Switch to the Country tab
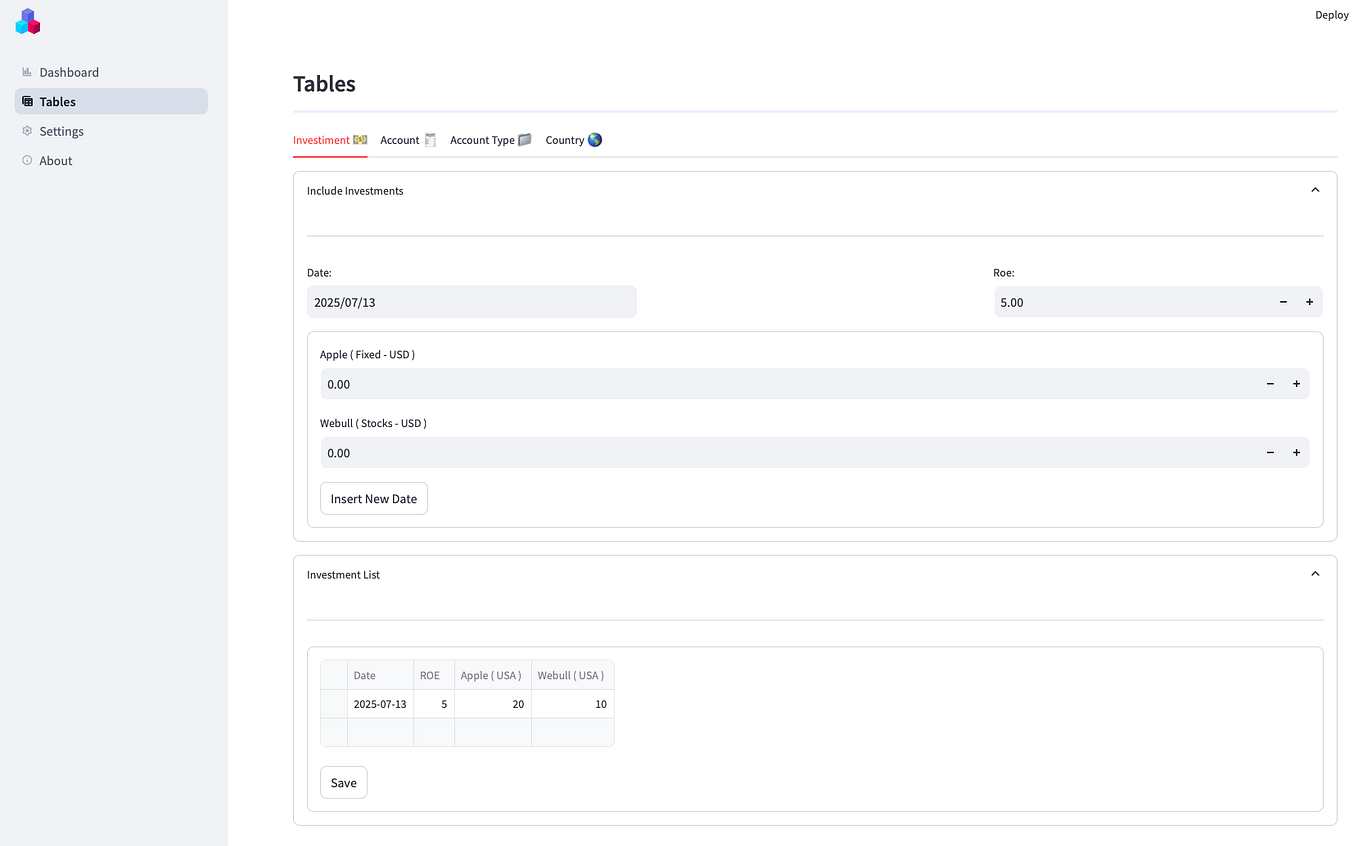Viewport: 1358px width, 846px height. coord(564,139)
